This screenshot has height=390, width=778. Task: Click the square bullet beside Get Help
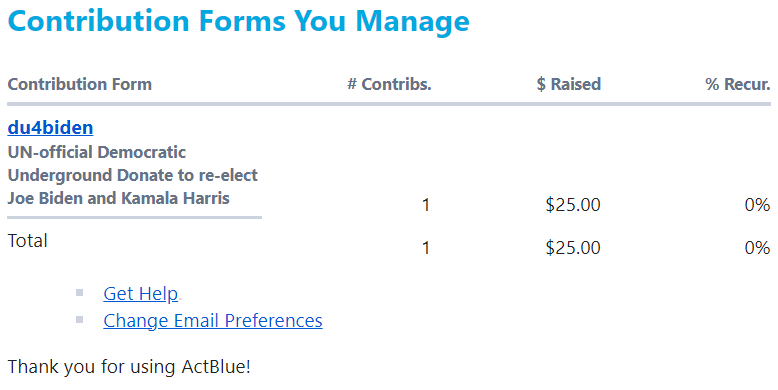click(79, 293)
